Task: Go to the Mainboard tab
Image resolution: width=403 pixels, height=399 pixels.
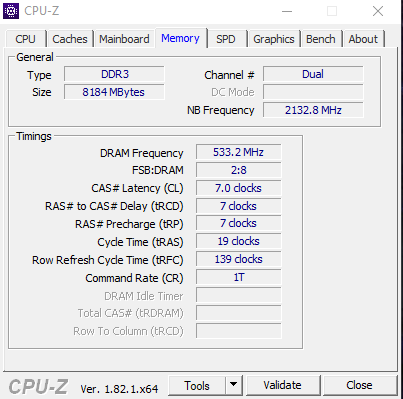Action: [x=124, y=39]
